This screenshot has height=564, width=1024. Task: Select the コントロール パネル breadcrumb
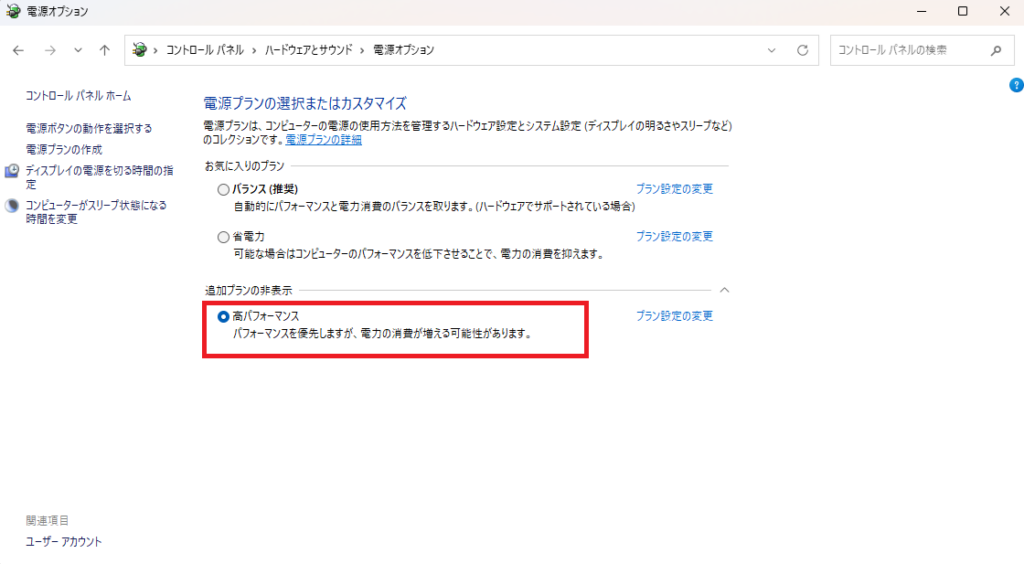(204, 50)
